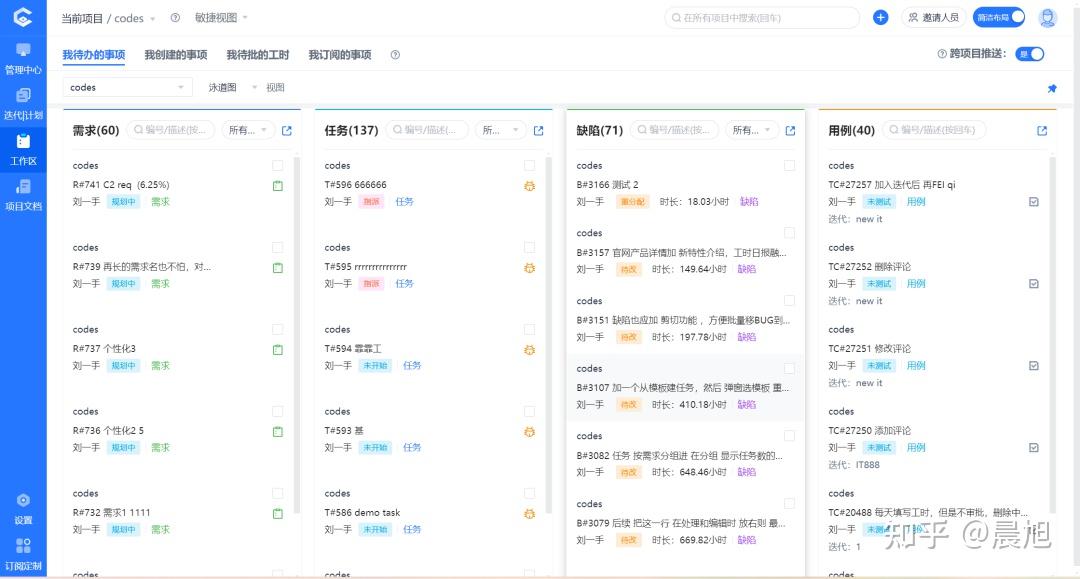
Task: Open the 需求 column in new window icon
Action: pyautogui.click(x=287, y=130)
